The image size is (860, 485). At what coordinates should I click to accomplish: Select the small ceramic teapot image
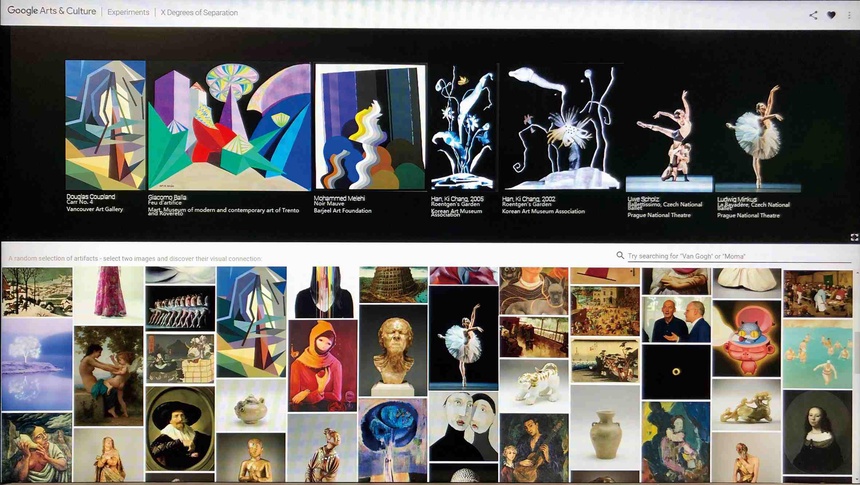(x=251, y=405)
